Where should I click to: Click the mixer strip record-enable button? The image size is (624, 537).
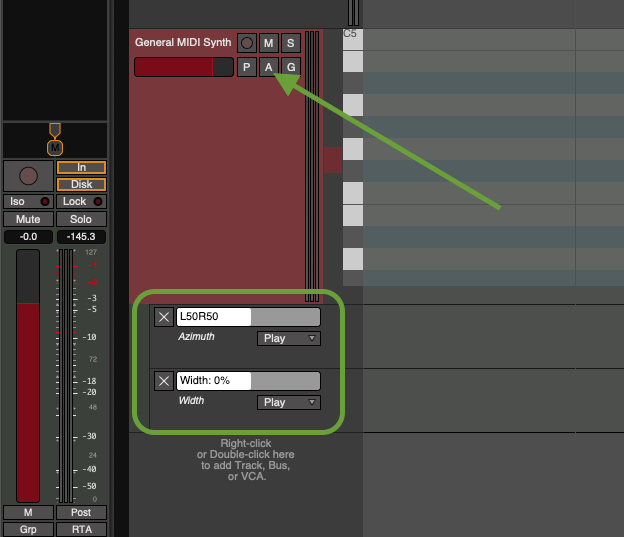(x=28, y=176)
